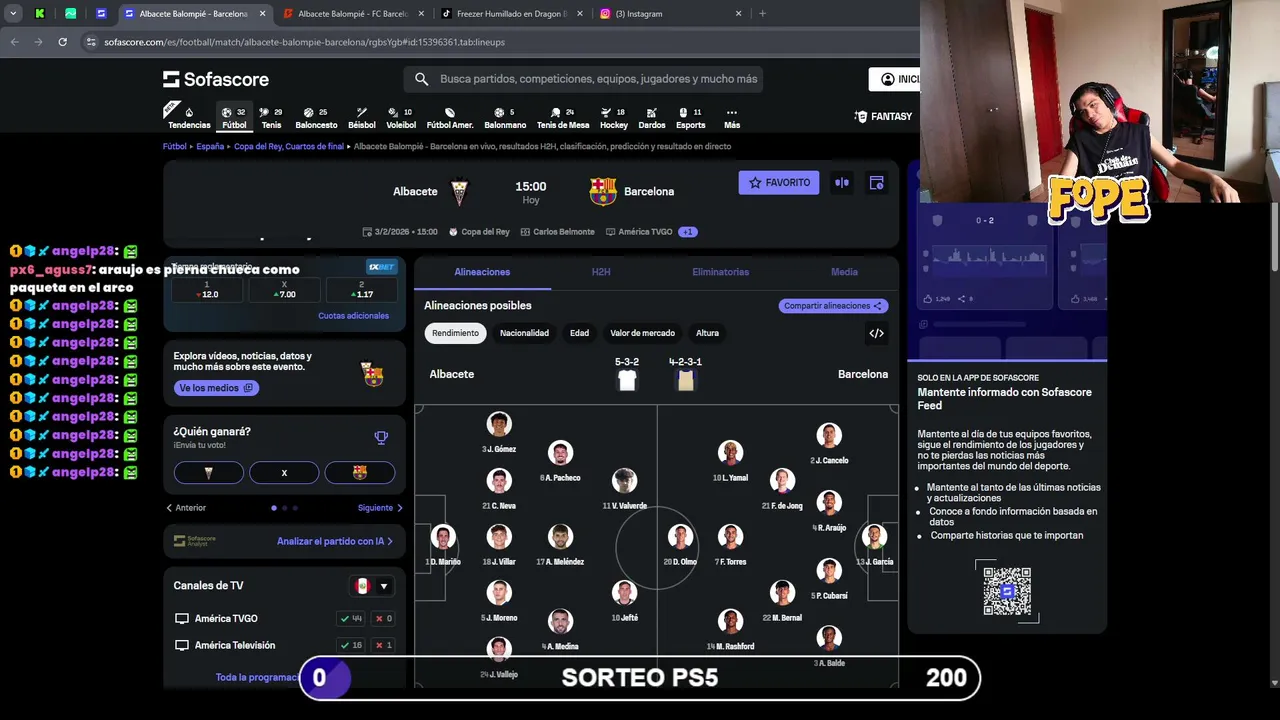Open Cuotas adicionales link
Viewport: 1280px width, 720px height.
(353, 316)
